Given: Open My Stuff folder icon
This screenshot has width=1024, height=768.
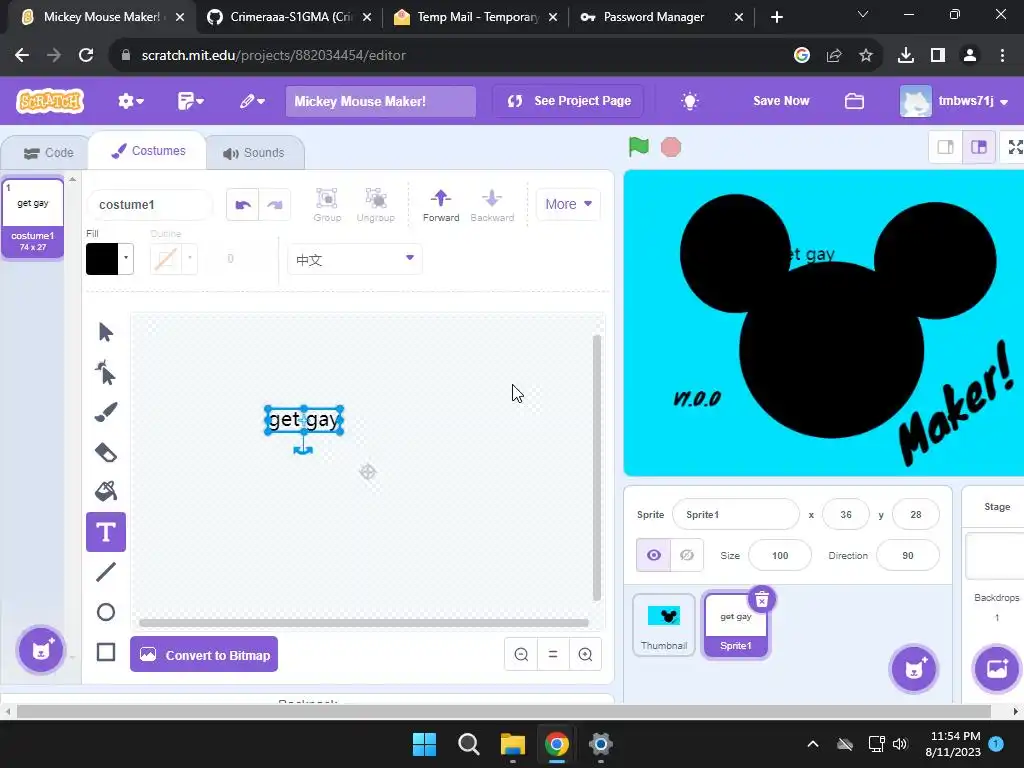Looking at the screenshot, I should pos(854,101).
